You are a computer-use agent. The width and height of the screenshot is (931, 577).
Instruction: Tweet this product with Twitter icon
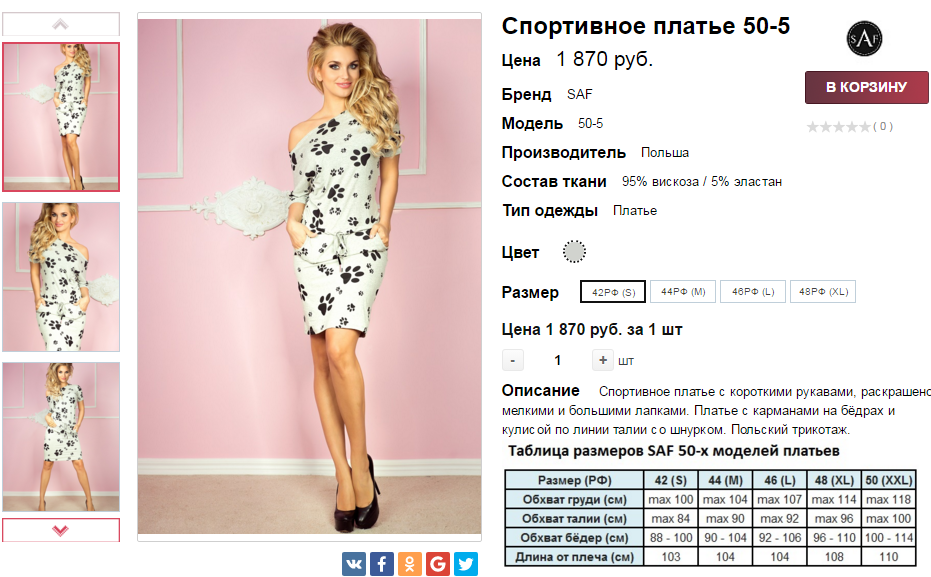coord(466,563)
